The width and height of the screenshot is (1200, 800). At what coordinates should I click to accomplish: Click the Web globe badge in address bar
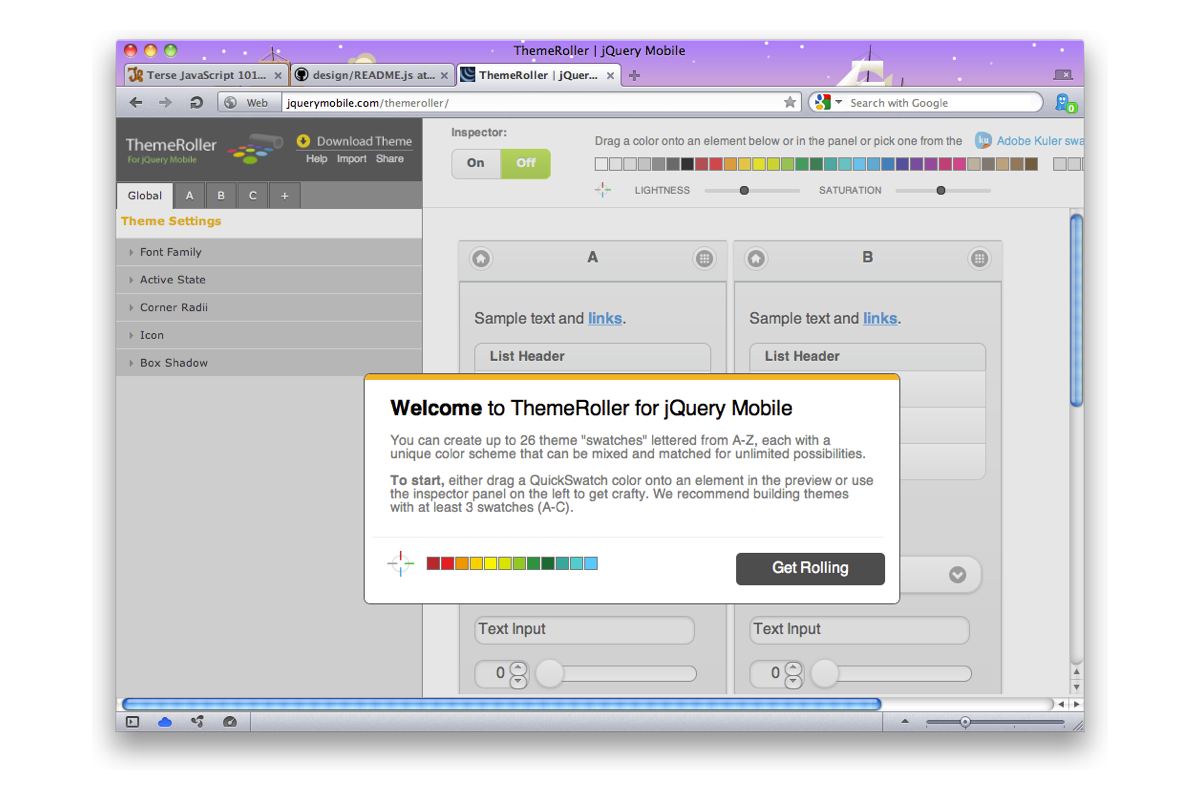point(248,102)
